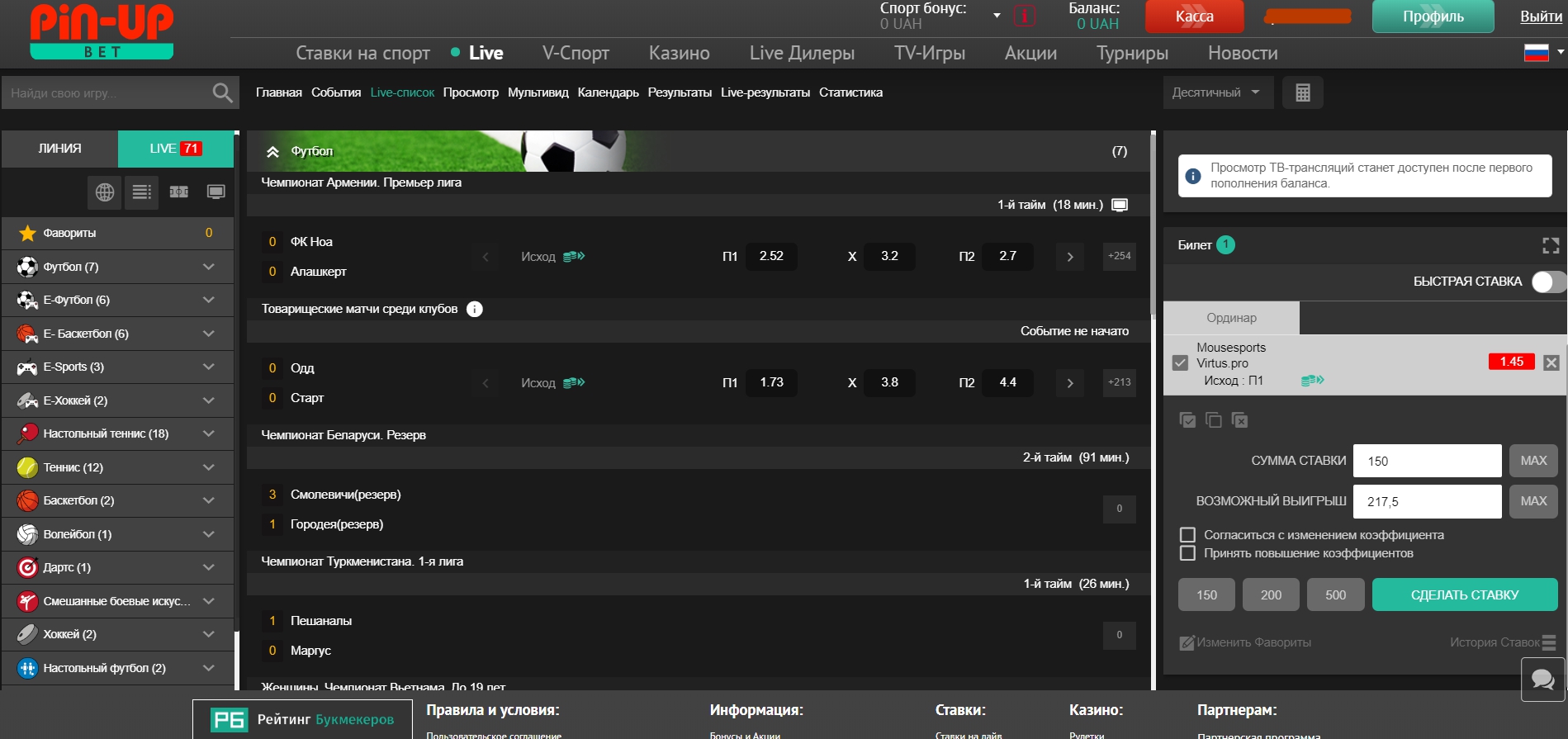The width and height of the screenshot is (1568, 739).
Task: Click the Pin-Up Bet logo
Action: 102,31
